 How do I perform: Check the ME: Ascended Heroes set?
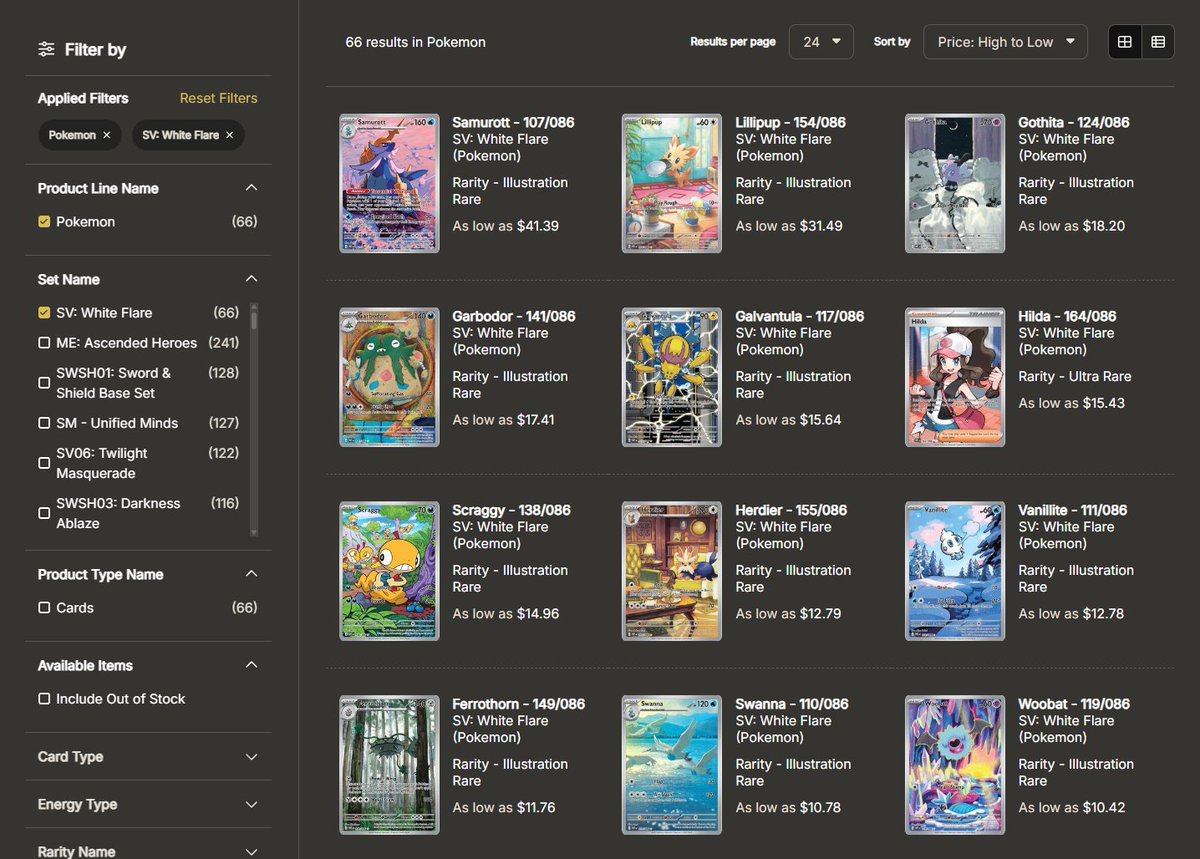44,343
